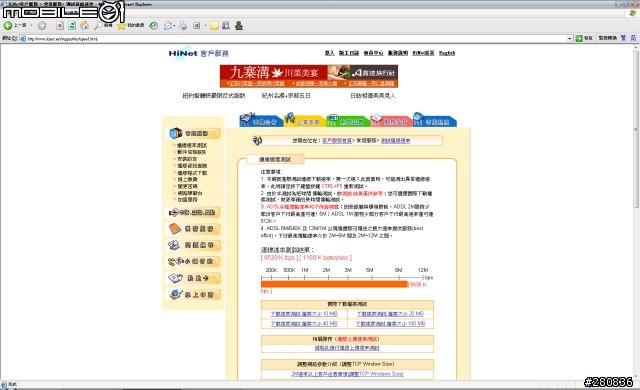This screenshot has height=390, width=640.
Task: Click the red X Stop icon
Action: (60, 26)
